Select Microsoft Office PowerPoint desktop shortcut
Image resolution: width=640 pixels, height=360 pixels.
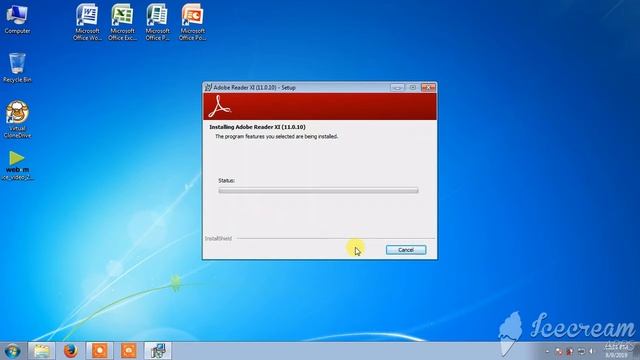(192, 22)
